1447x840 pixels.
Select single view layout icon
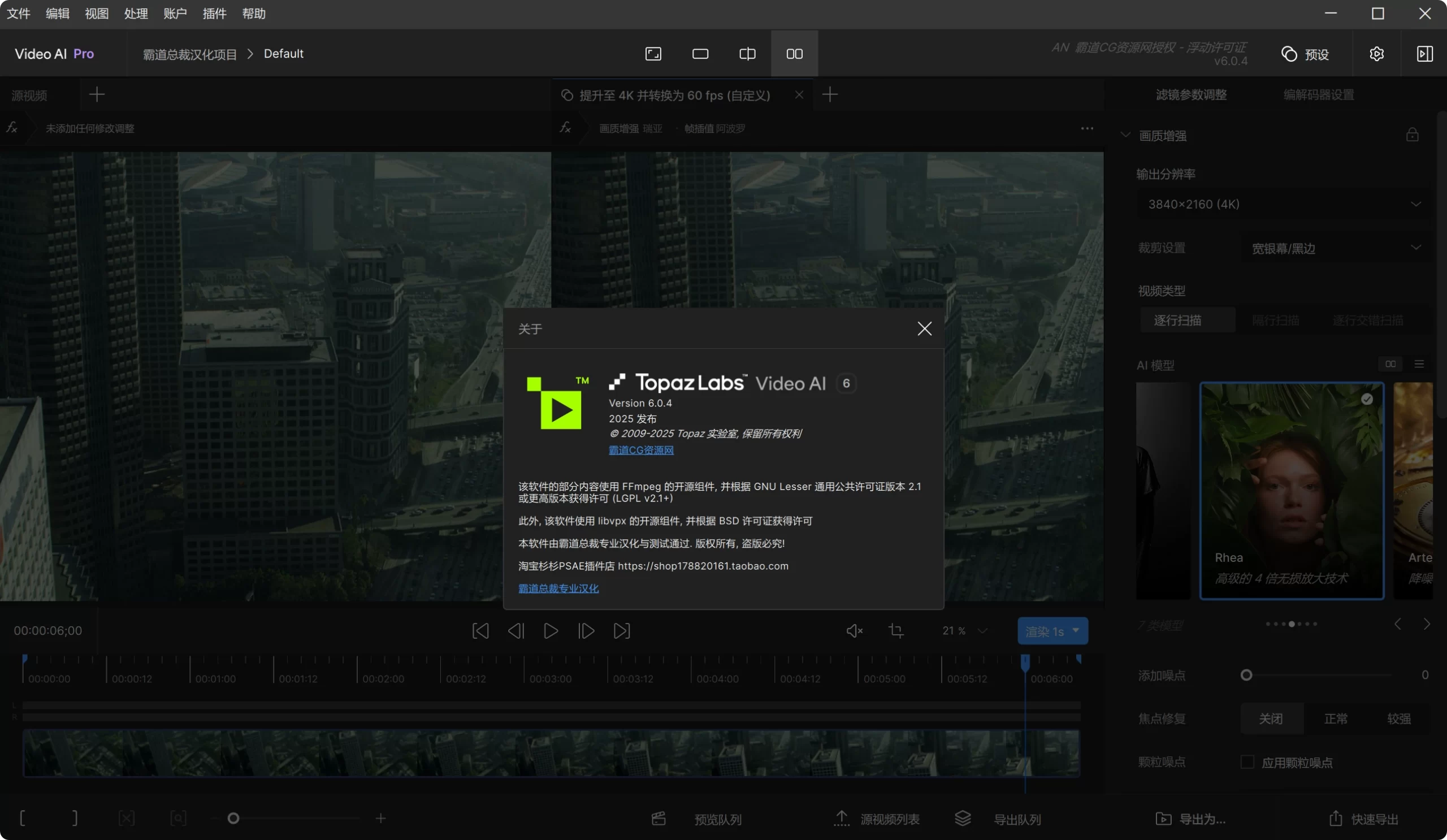(700, 54)
